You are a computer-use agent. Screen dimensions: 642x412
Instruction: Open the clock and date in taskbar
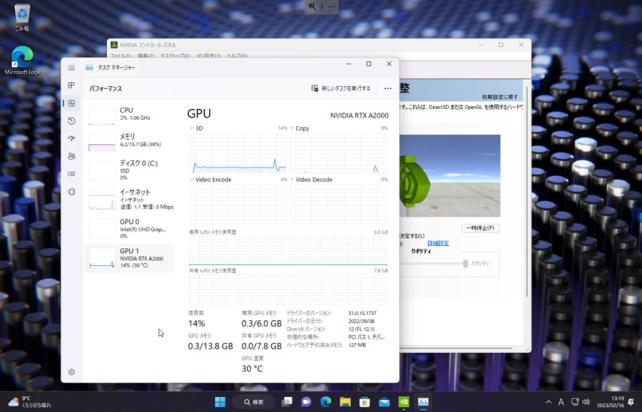pyautogui.click(x=610, y=402)
